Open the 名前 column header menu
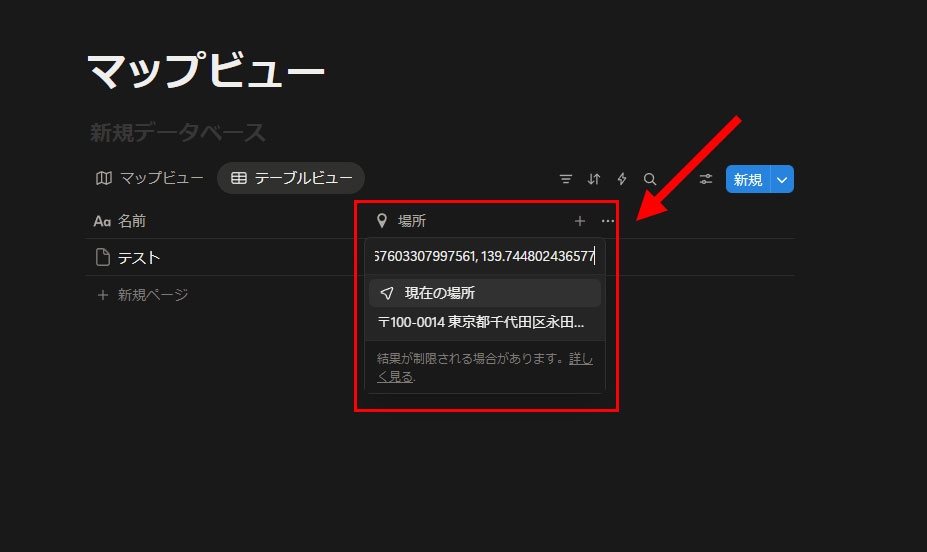 [x=132, y=221]
